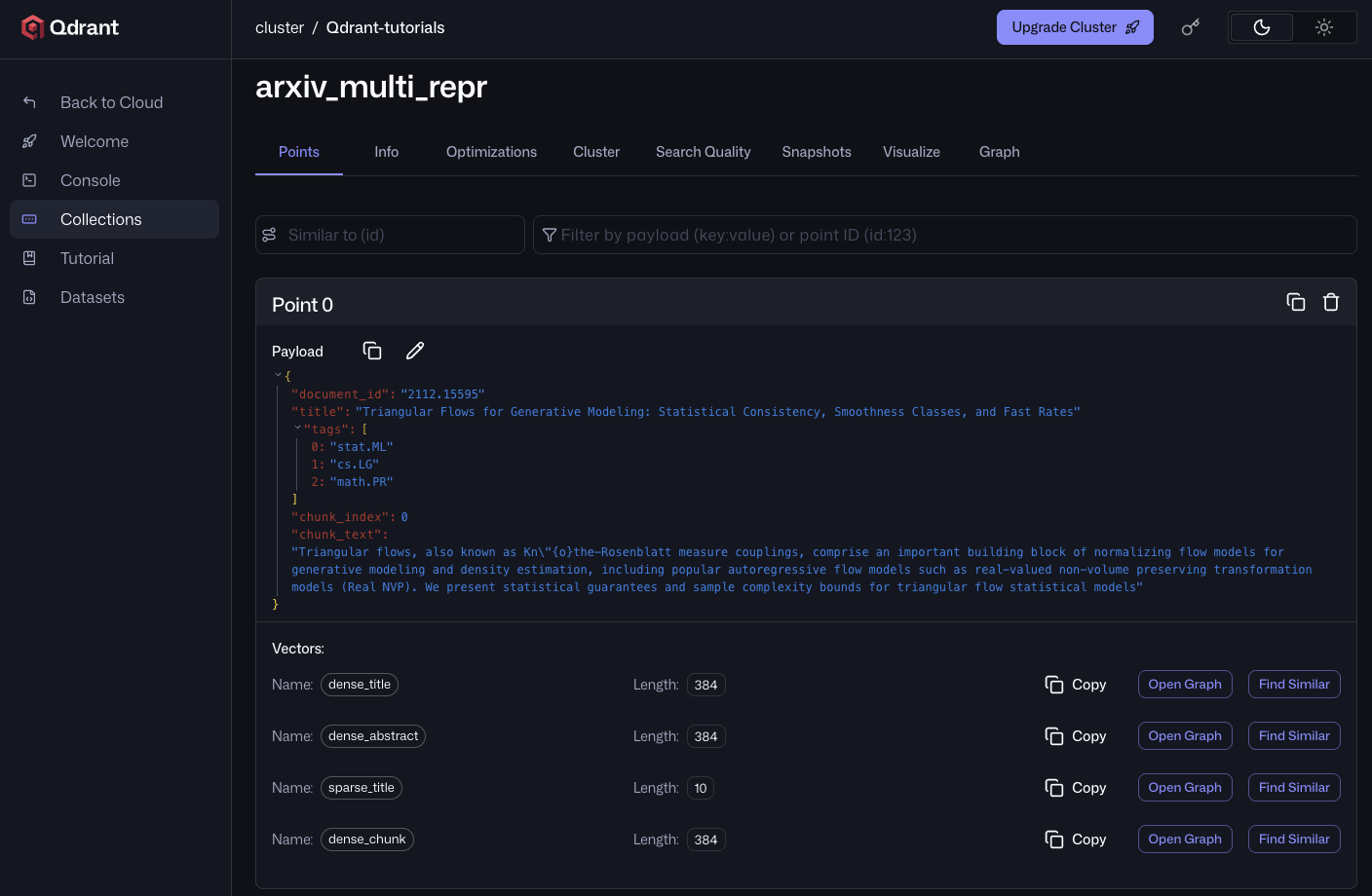Find Similar using dense_abstract vector
This screenshot has width=1372, height=896.
pyautogui.click(x=1294, y=736)
